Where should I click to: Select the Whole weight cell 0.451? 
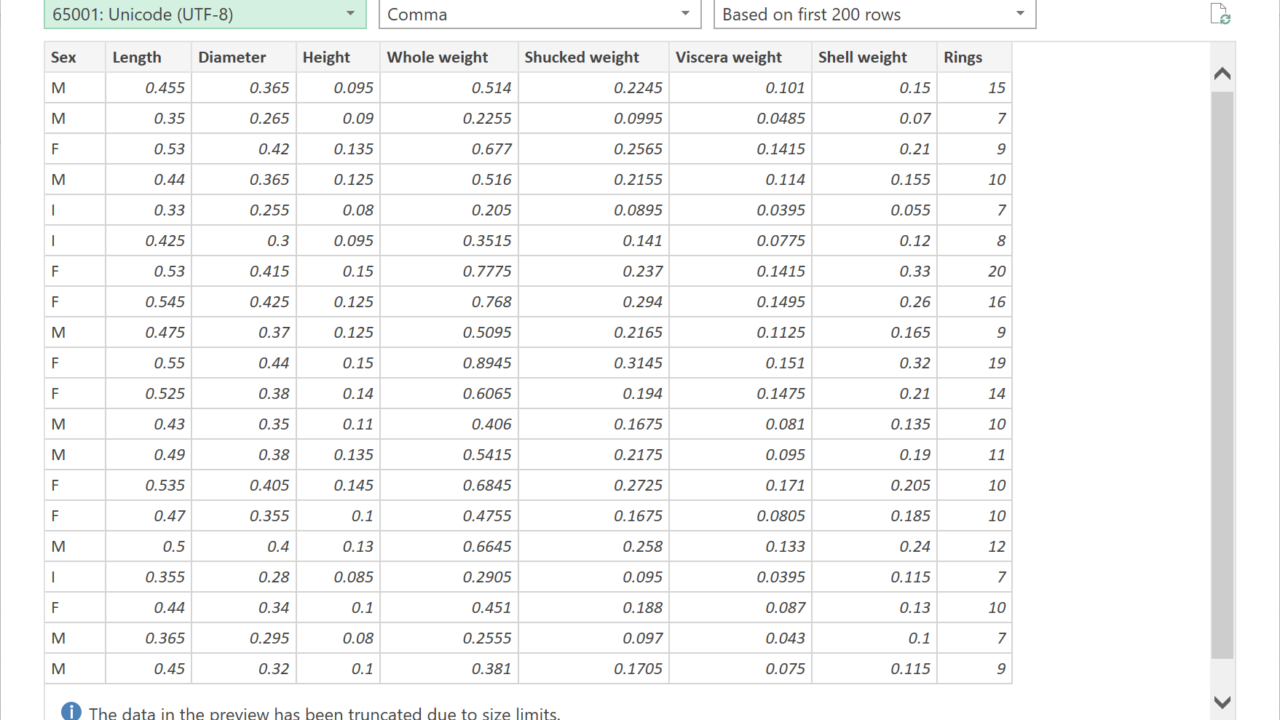(x=448, y=608)
